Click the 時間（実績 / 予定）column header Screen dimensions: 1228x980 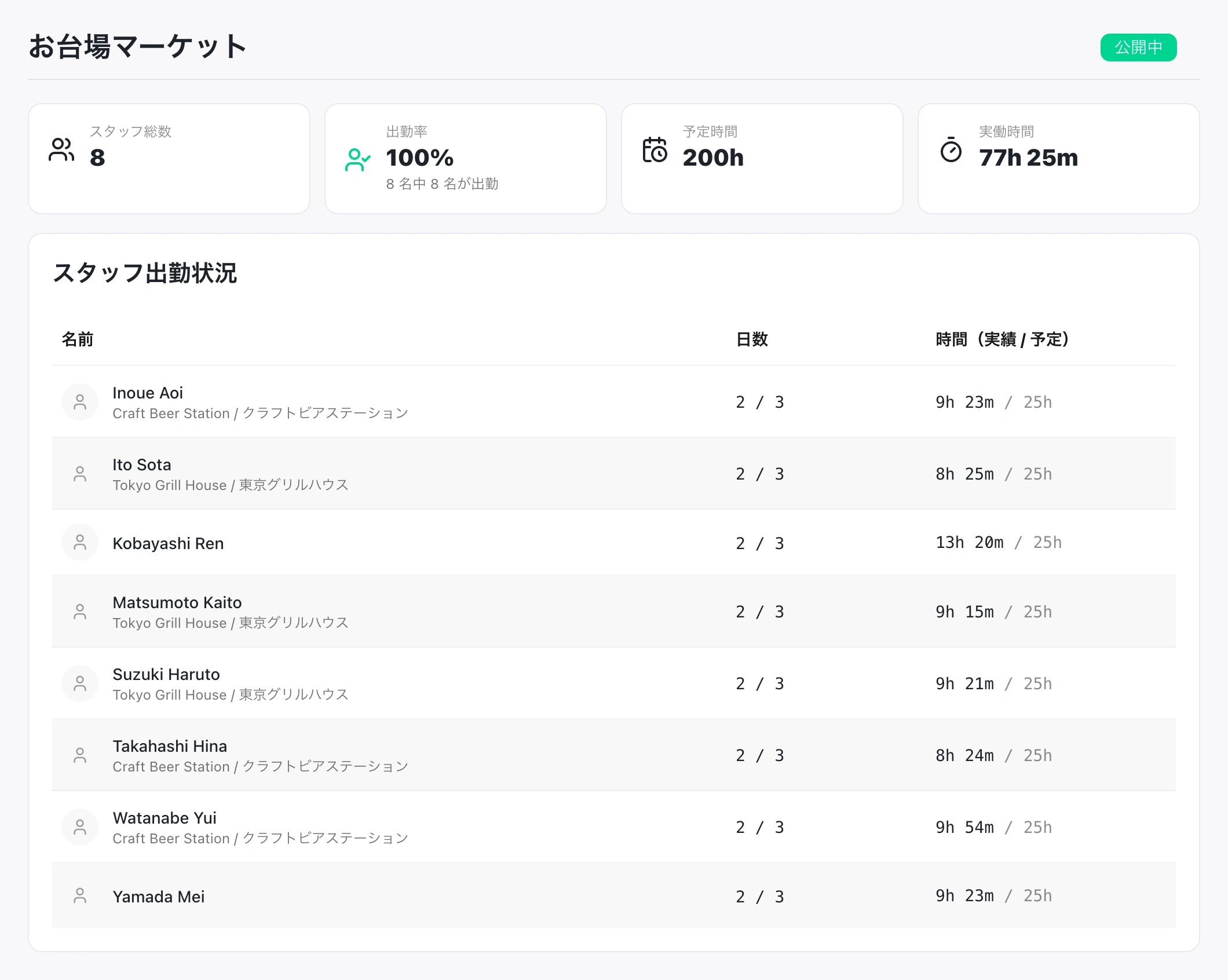click(1003, 339)
